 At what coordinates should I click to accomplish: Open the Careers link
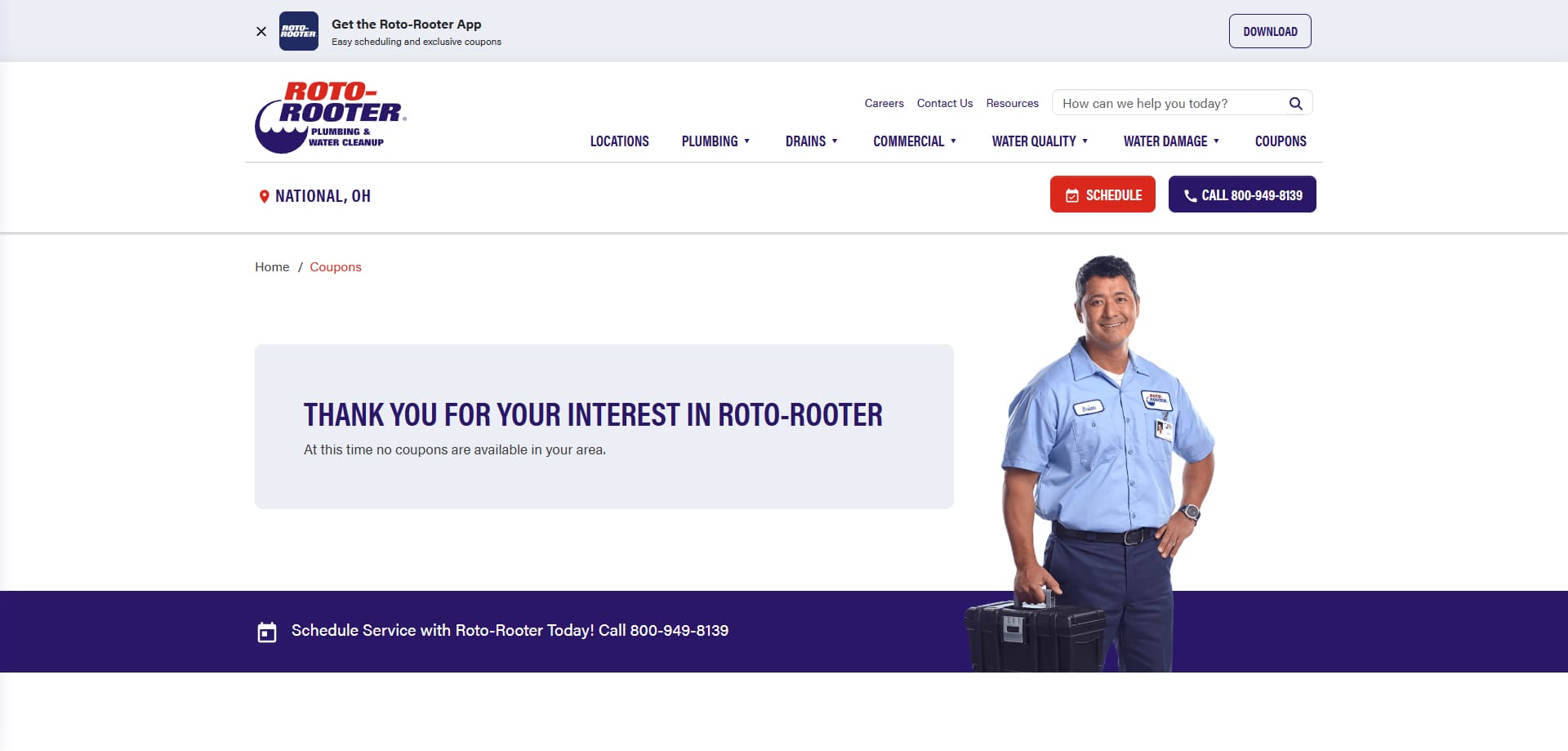[x=884, y=103]
